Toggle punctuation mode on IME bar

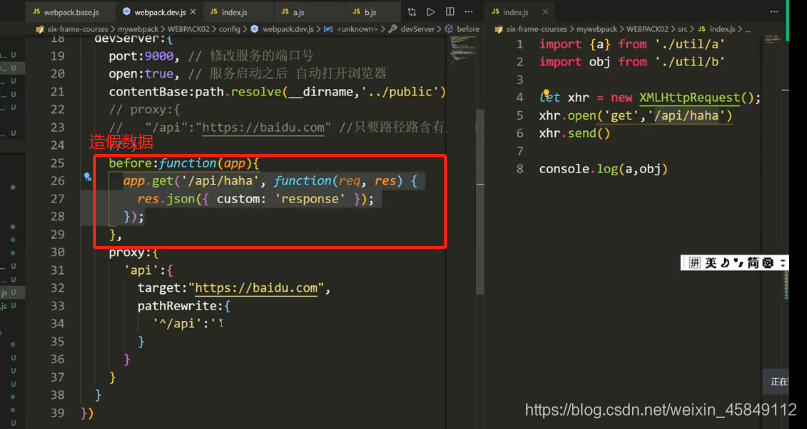coord(739,263)
